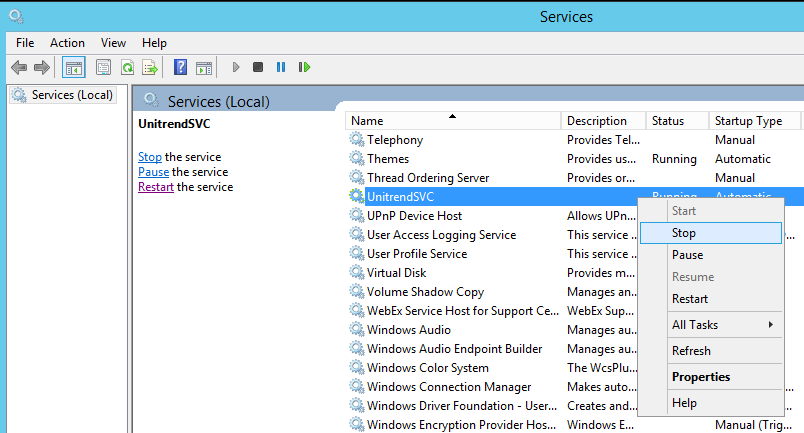Select the Volume Shadow Copy service

coord(491,291)
